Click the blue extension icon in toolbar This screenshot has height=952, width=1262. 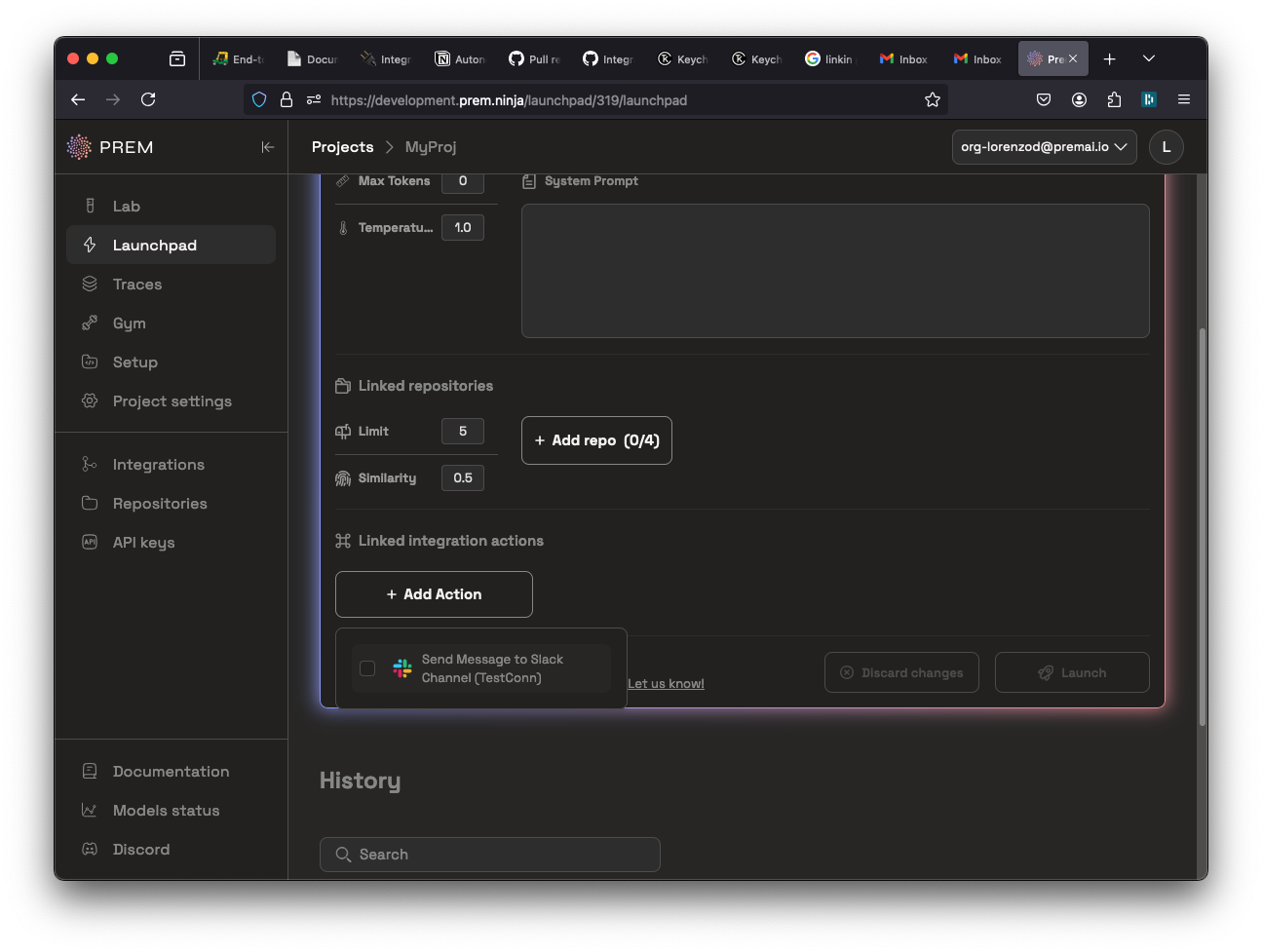coord(1149,99)
